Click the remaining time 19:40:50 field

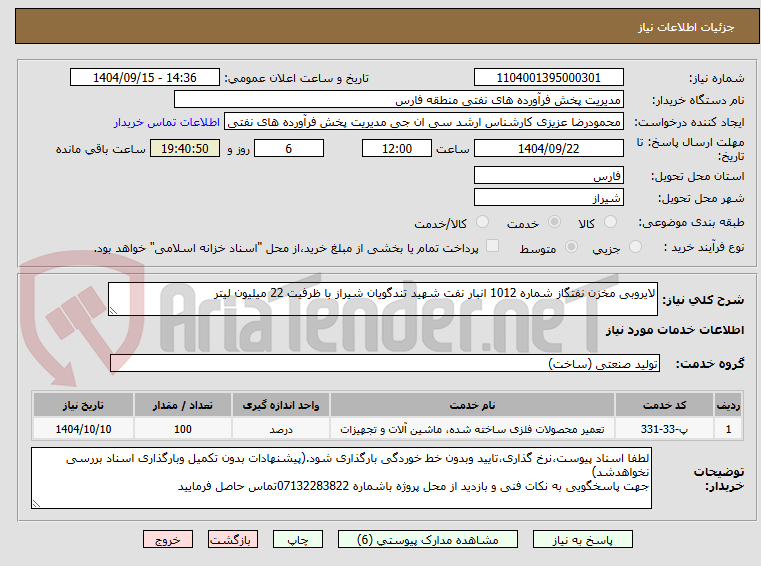tap(185, 148)
